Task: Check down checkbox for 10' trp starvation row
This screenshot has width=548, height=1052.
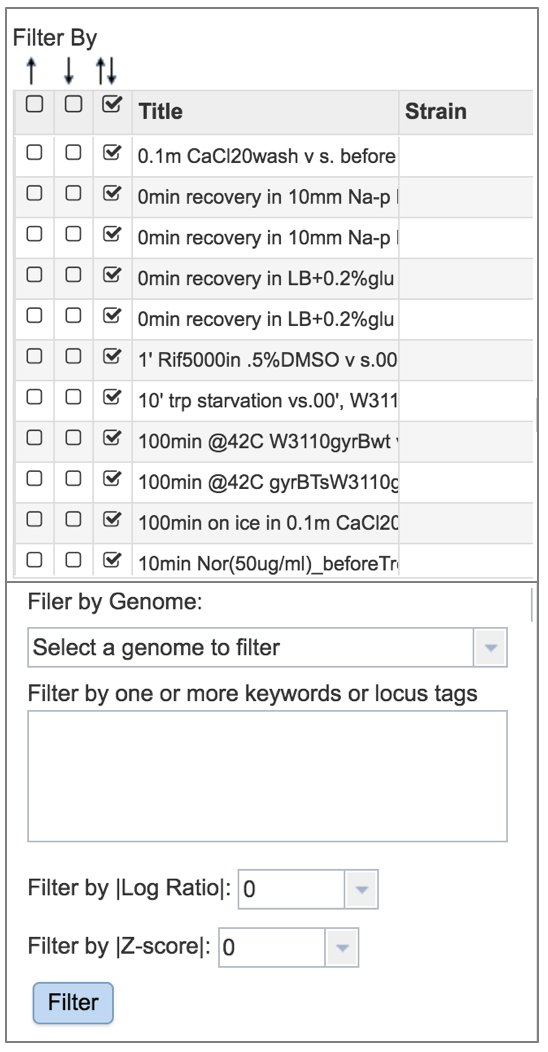Action: click(x=73, y=397)
